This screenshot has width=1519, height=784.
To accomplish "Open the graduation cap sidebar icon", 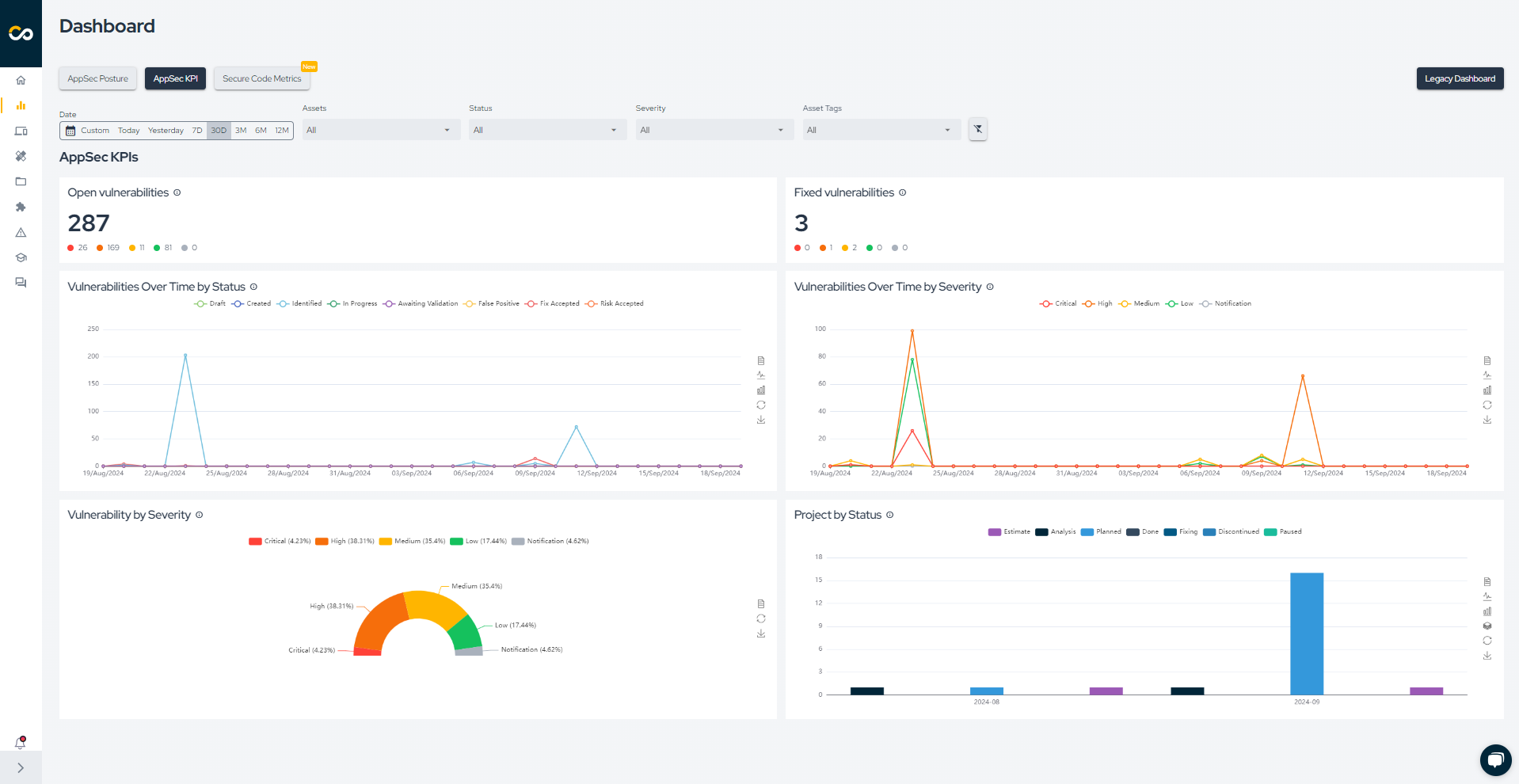I will pyautogui.click(x=21, y=257).
